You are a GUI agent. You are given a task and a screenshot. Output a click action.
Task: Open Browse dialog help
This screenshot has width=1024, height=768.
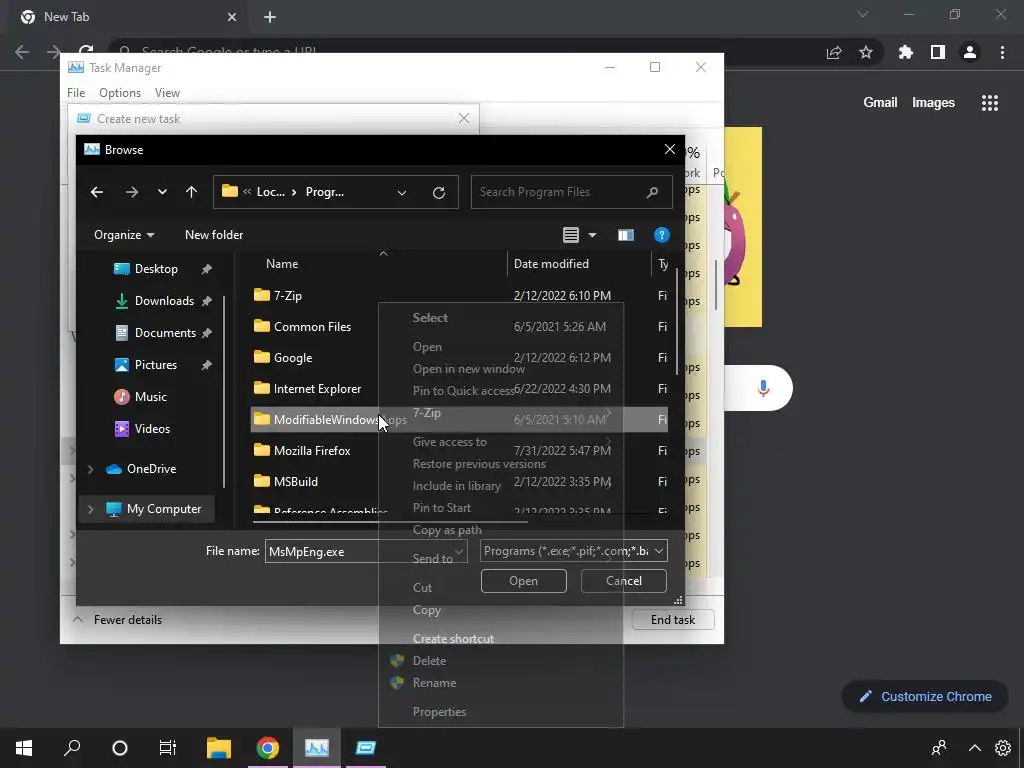[x=662, y=235]
